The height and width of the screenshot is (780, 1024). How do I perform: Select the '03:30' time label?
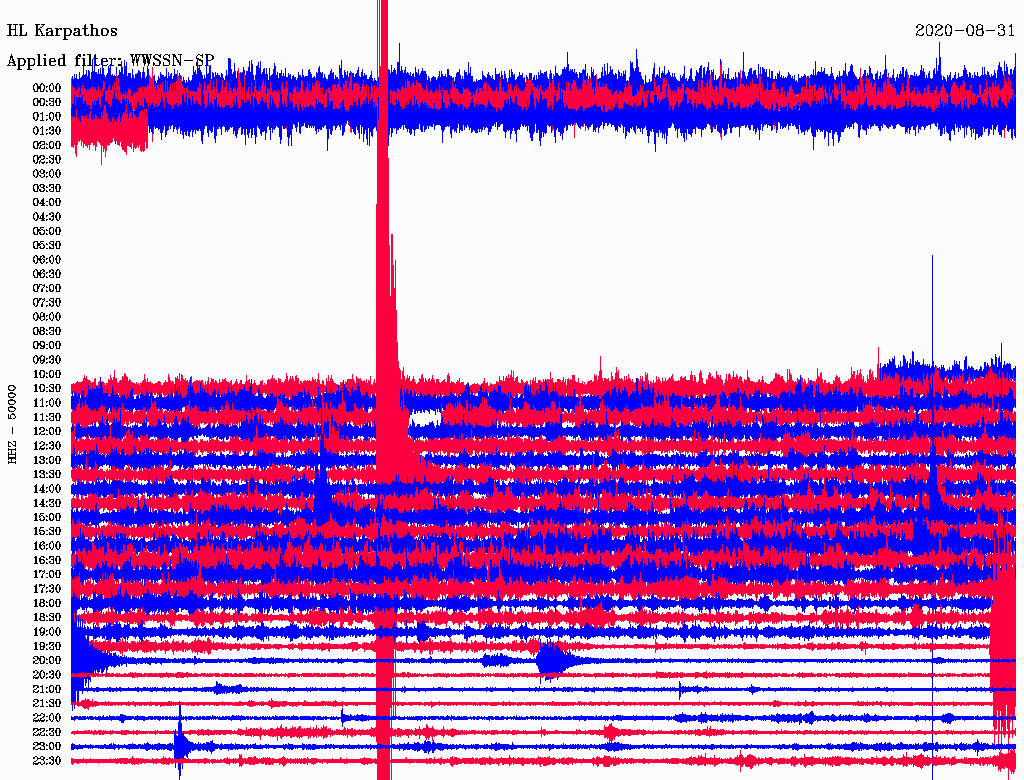pyautogui.click(x=47, y=188)
